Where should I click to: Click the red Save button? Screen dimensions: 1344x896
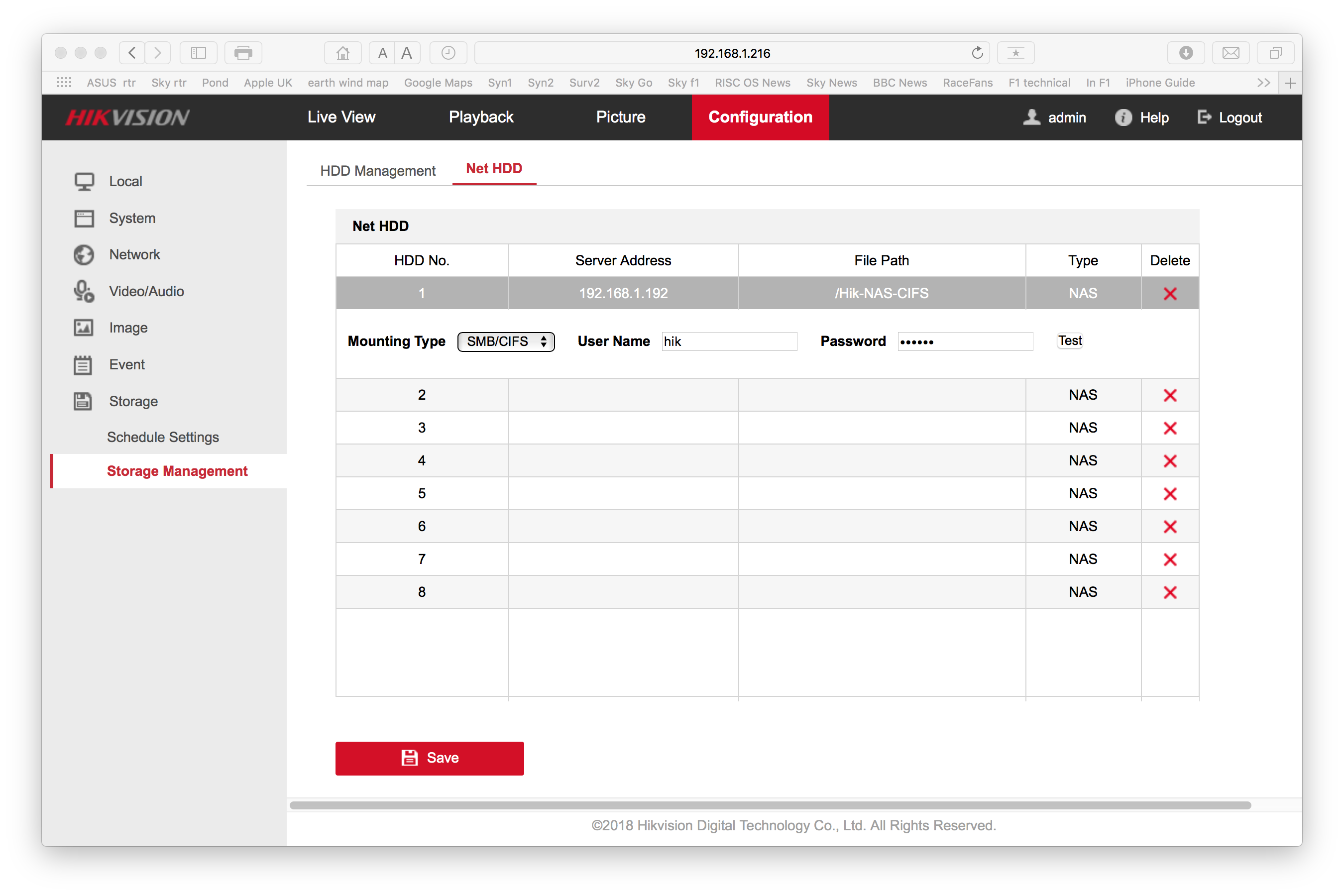[429, 758]
